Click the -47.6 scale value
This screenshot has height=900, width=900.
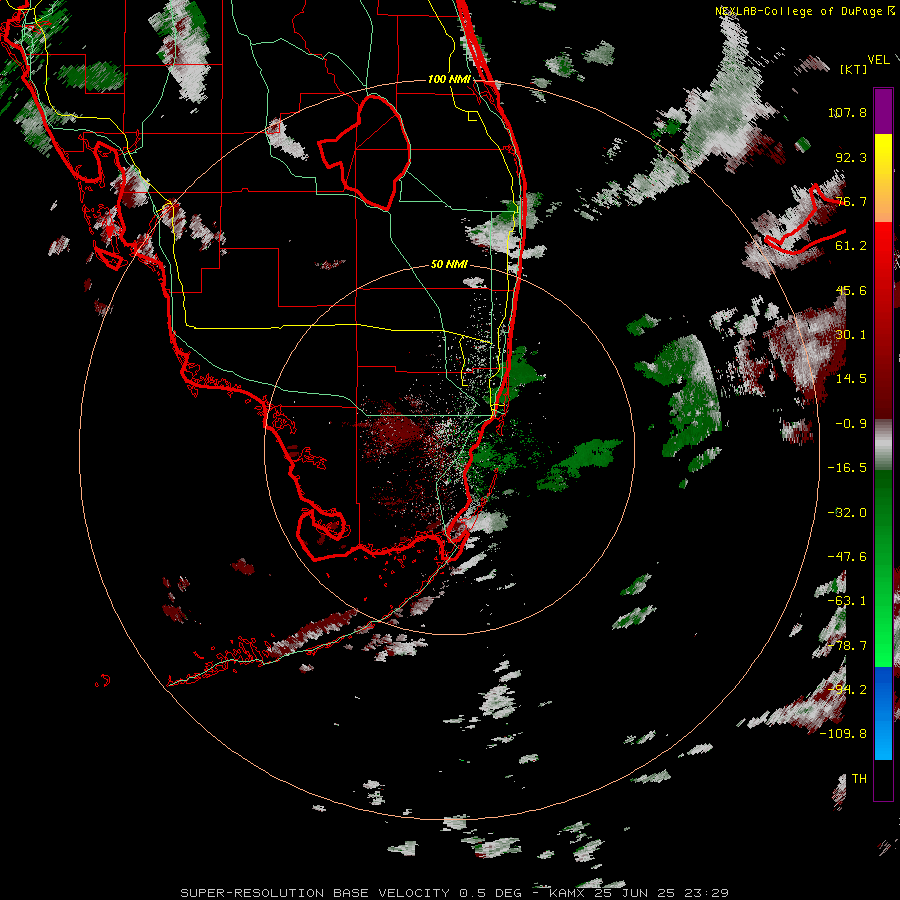[x=847, y=557]
